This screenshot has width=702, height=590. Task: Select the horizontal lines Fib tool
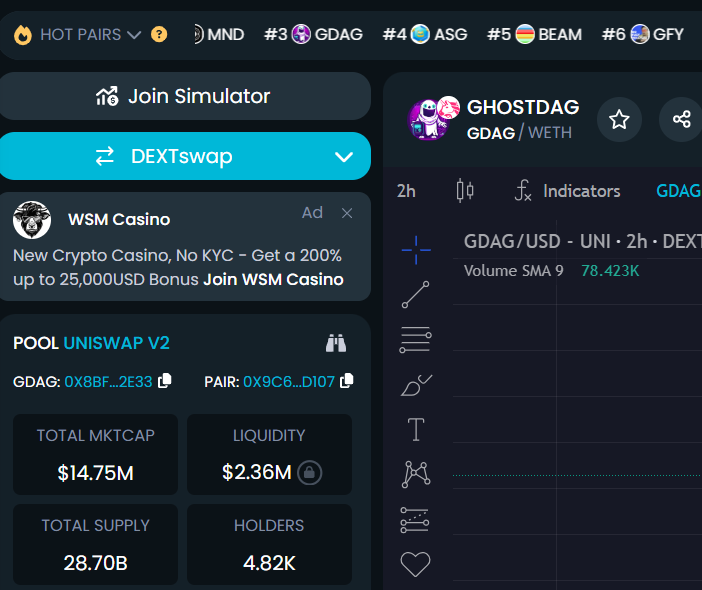pyautogui.click(x=415, y=339)
